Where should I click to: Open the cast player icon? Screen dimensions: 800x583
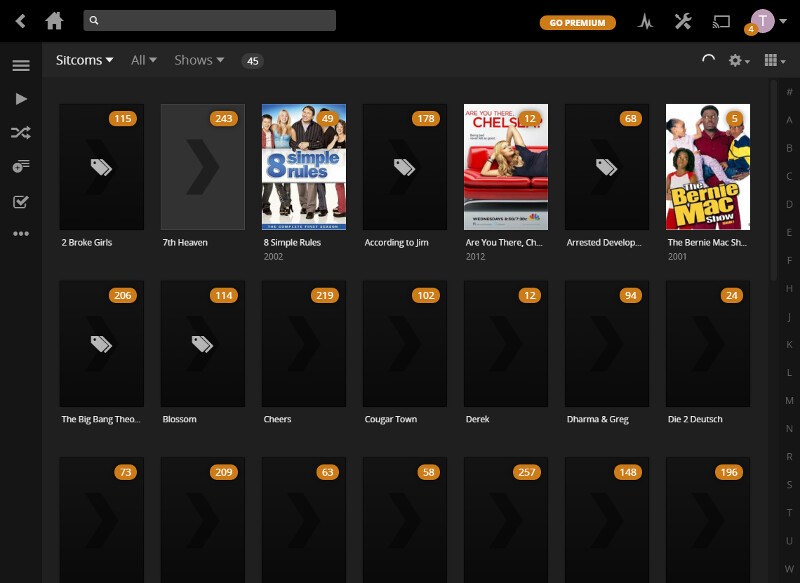click(x=721, y=22)
